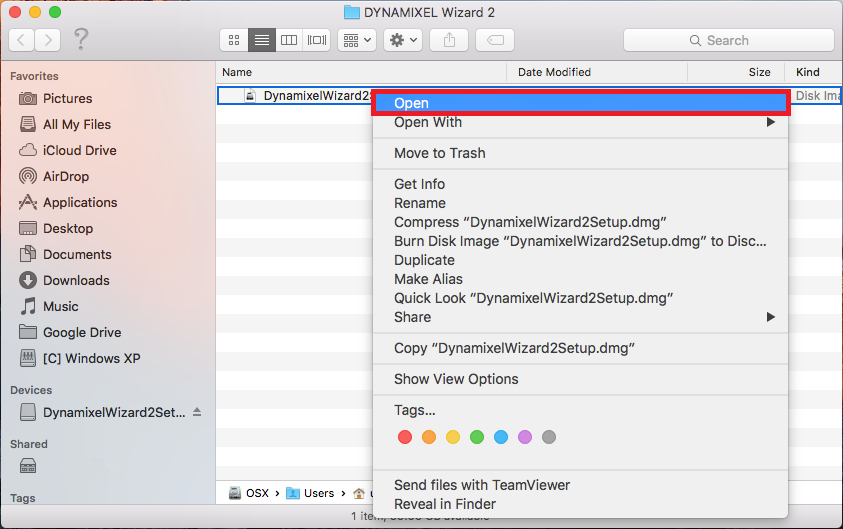
Task: Select Cover Flow view button
Action: coord(317,40)
